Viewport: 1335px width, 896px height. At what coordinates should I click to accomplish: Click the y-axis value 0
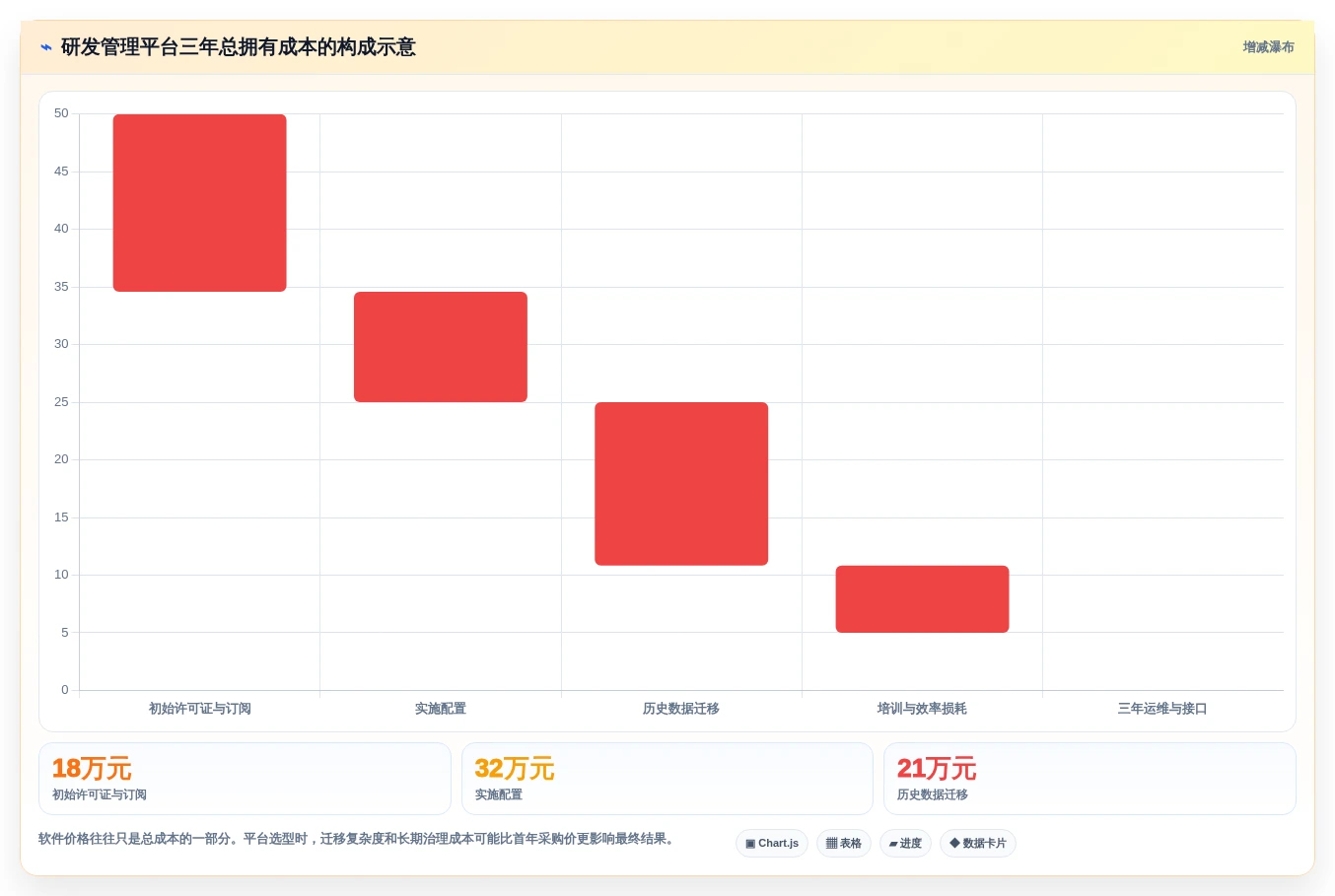click(x=65, y=690)
